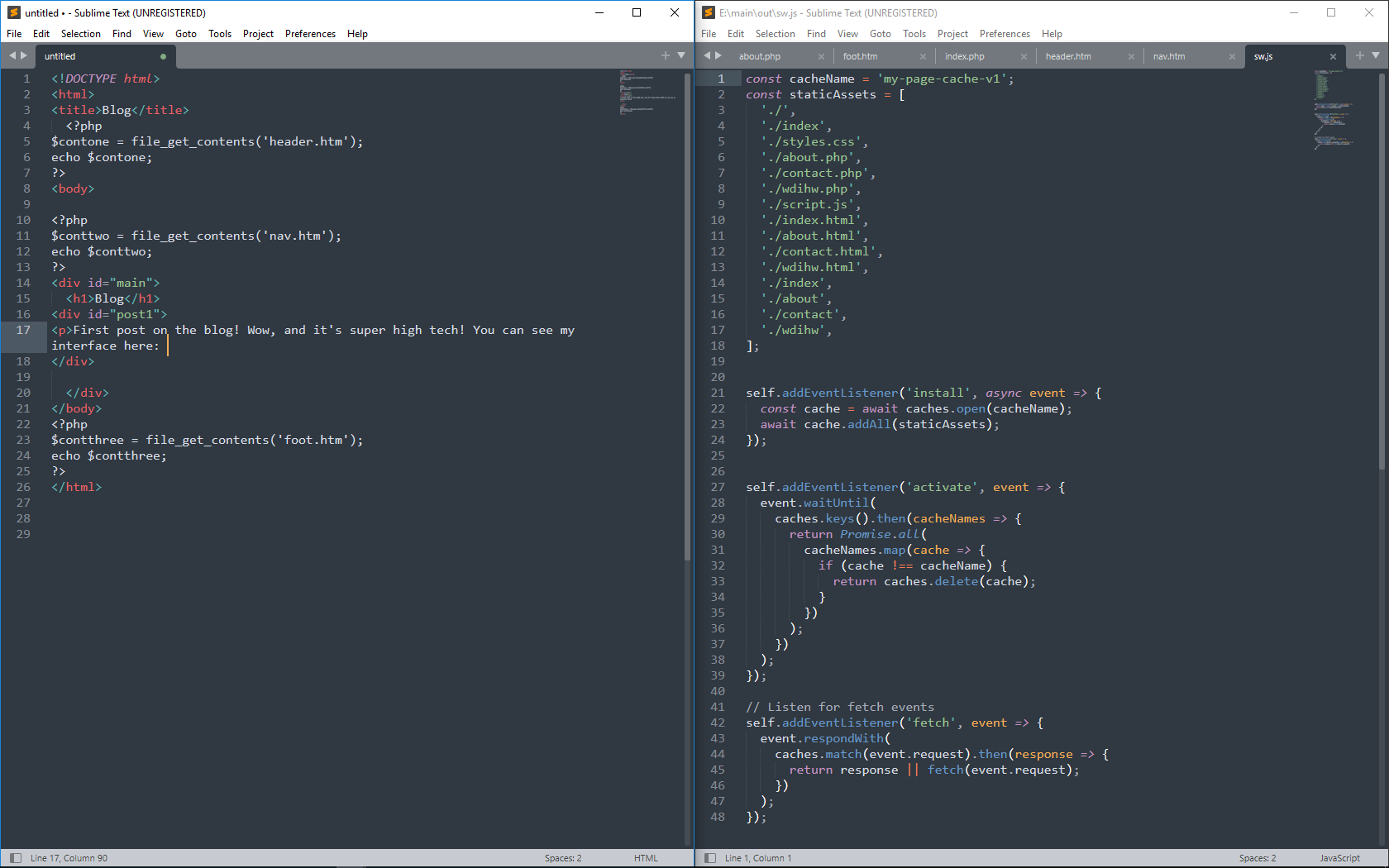
Task: Close the index.php tab
Action: click(x=1023, y=55)
